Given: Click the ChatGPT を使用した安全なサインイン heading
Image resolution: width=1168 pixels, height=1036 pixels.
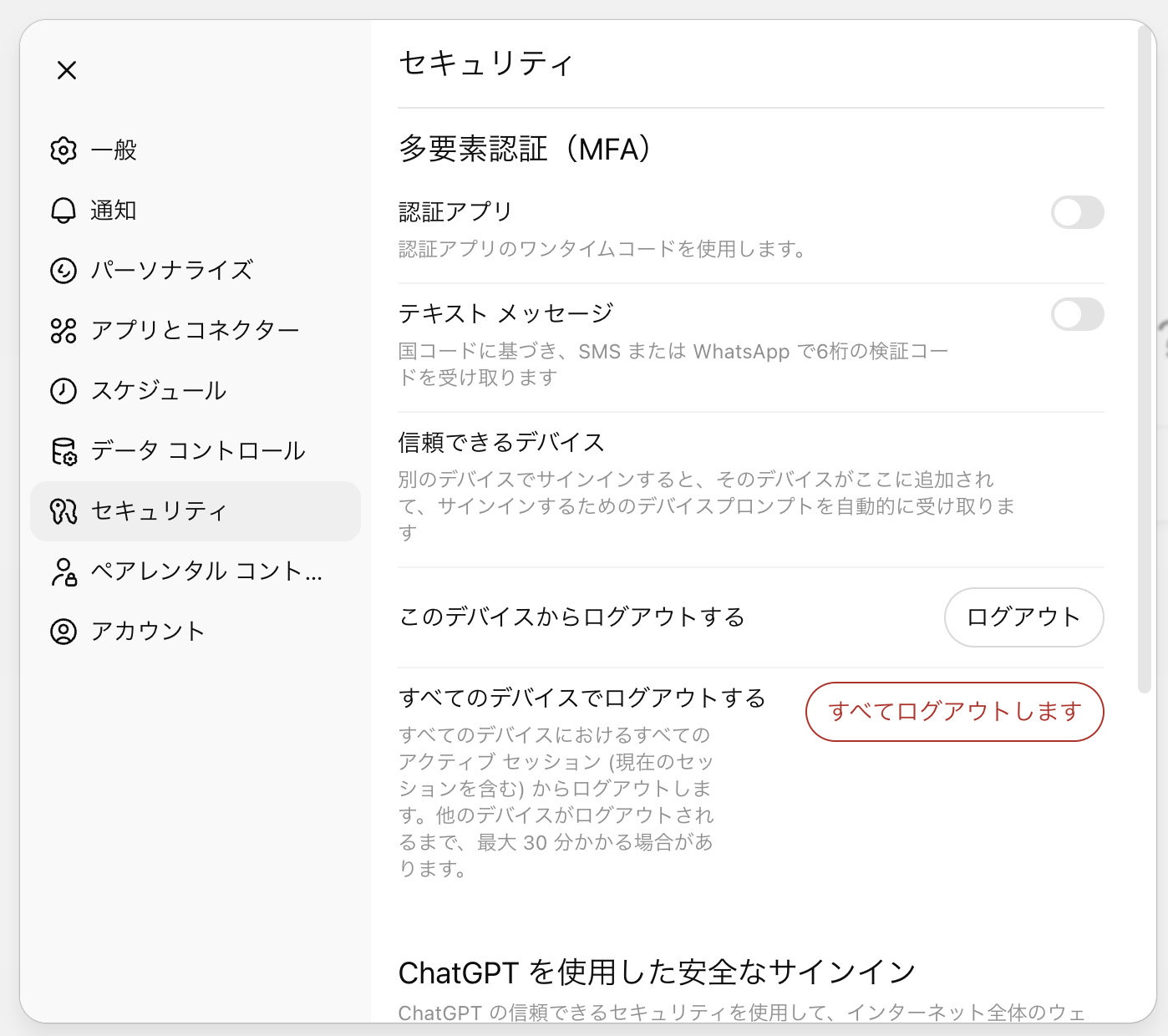Looking at the screenshot, I should coord(657,973).
